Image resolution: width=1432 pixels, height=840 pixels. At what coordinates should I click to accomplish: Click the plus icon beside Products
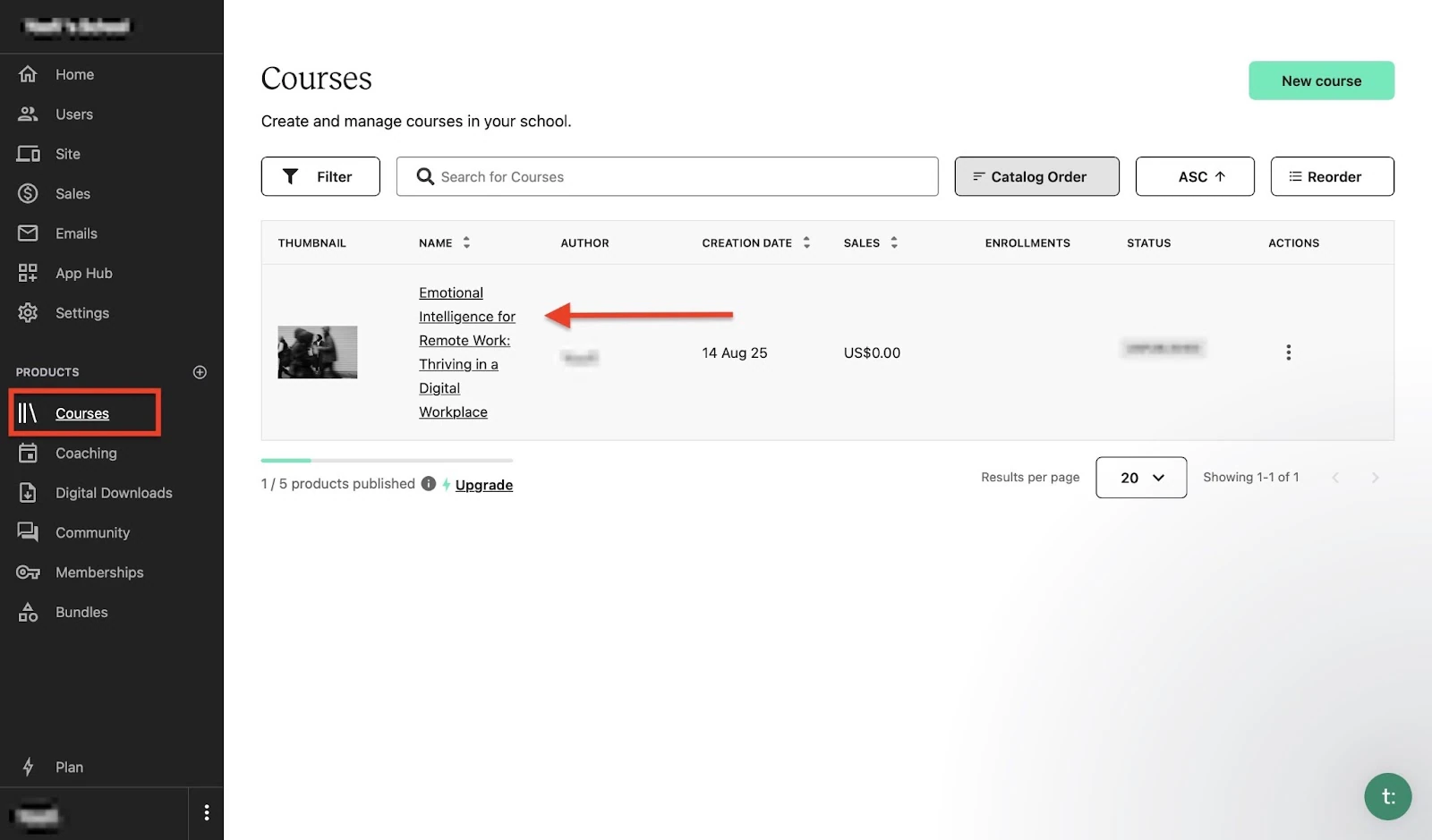[200, 372]
